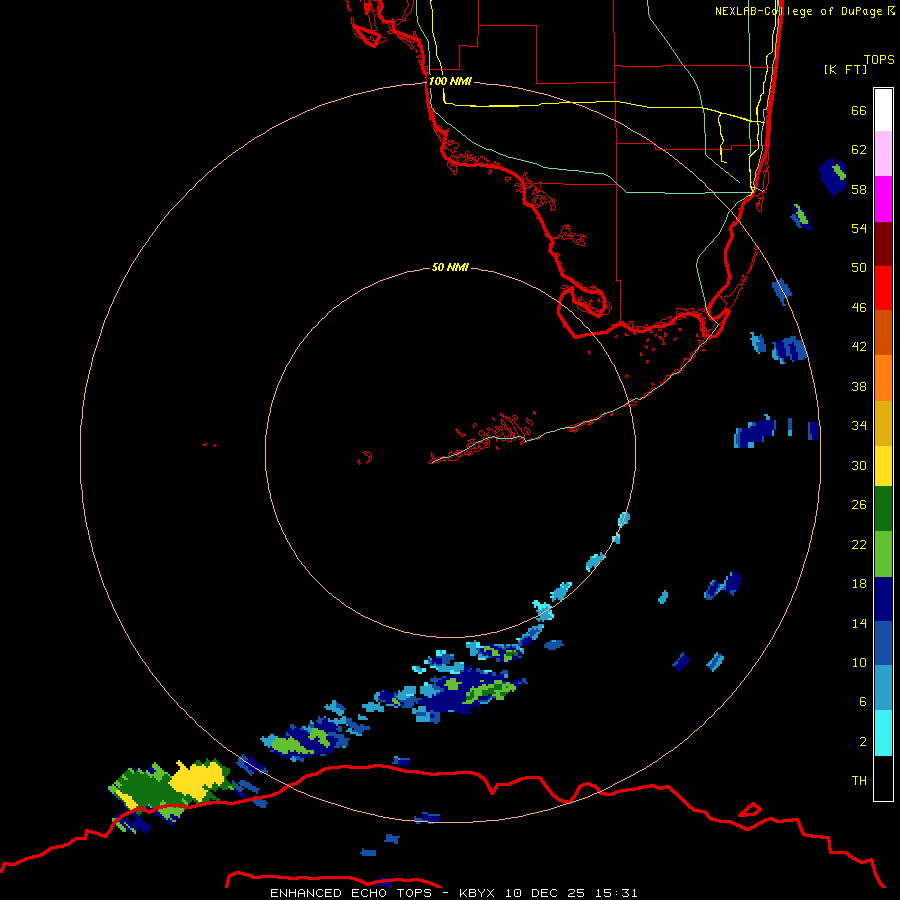Viewport: 900px width, 900px height.
Task: Click the legend value "50"
Action: tap(859, 267)
